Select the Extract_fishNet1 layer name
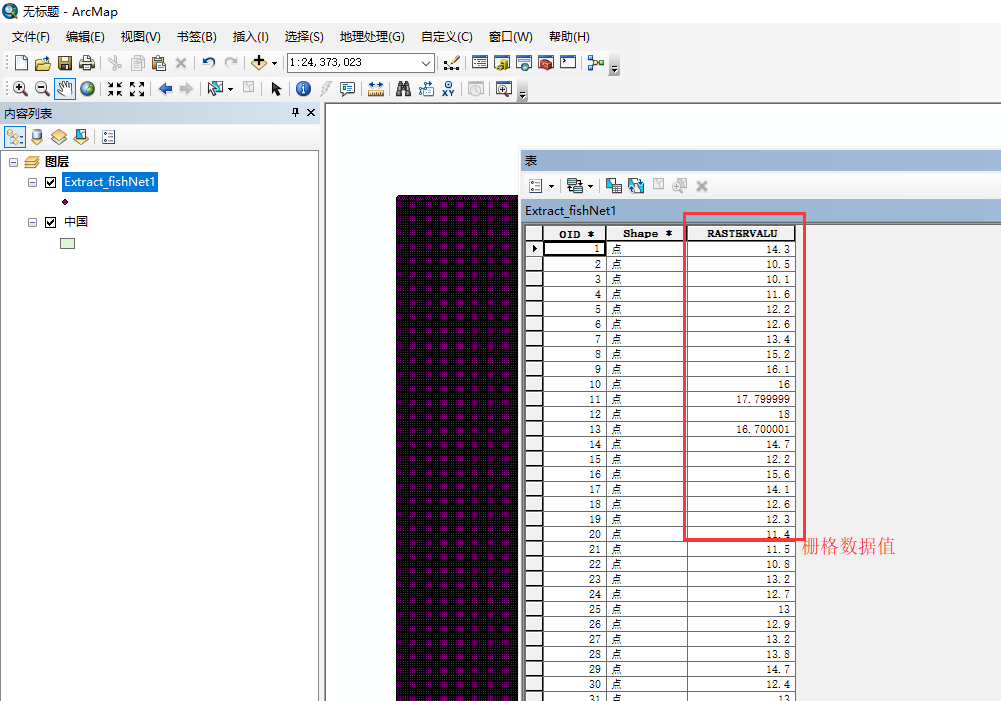 pos(110,182)
